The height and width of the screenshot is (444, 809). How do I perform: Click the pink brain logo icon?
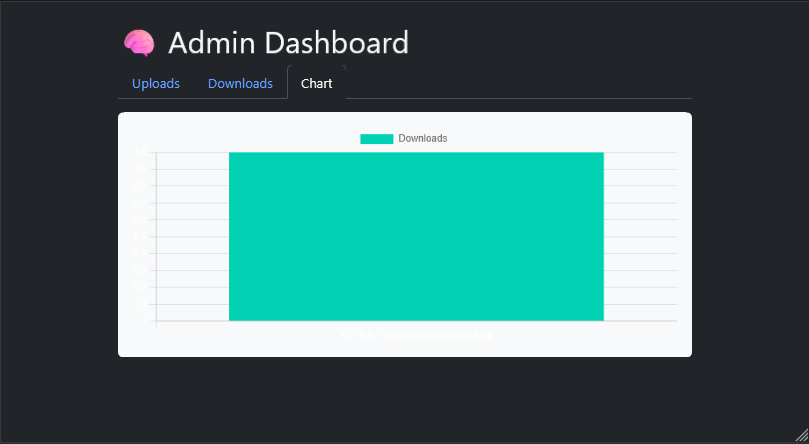coord(139,43)
